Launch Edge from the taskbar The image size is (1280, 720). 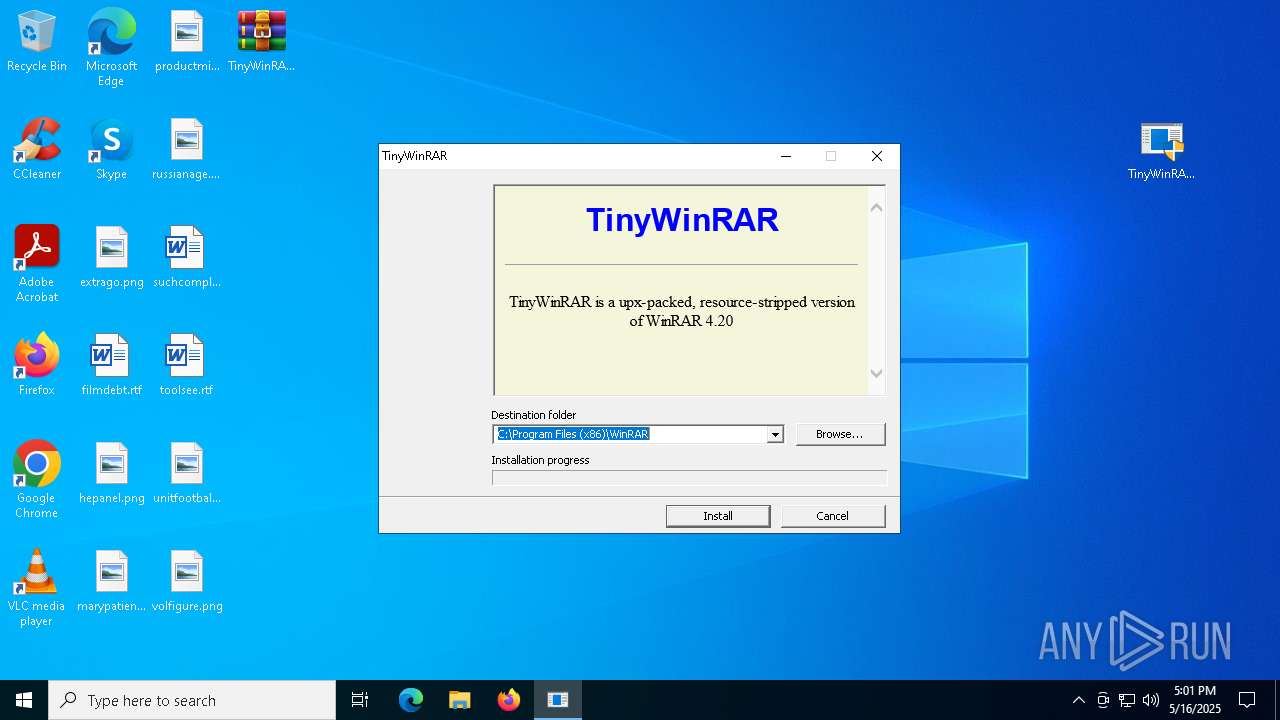pyautogui.click(x=411, y=700)
